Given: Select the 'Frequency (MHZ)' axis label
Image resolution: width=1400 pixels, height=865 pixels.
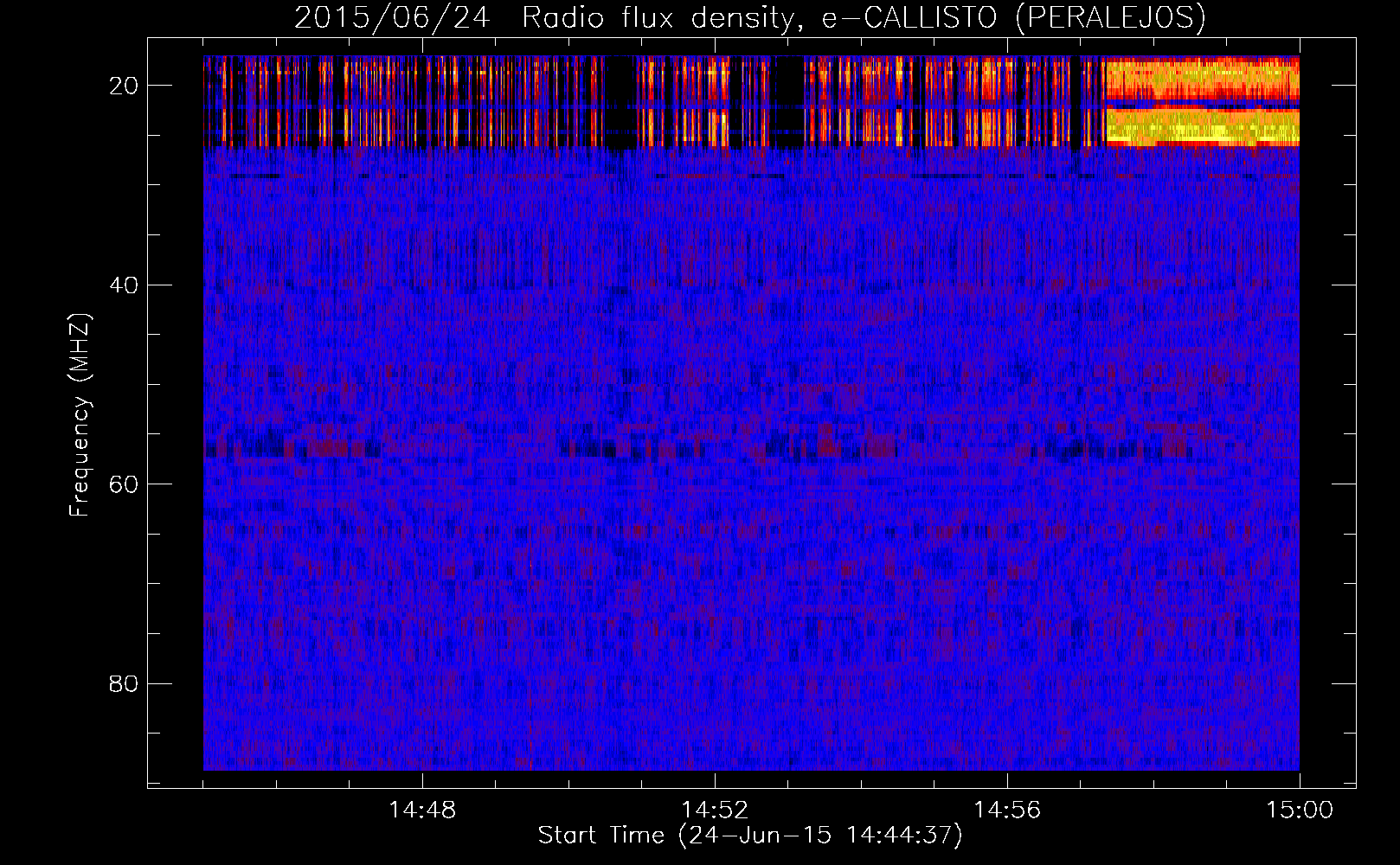Looking at the screenshot, I should pyautogui.click(x=80, y=415).
